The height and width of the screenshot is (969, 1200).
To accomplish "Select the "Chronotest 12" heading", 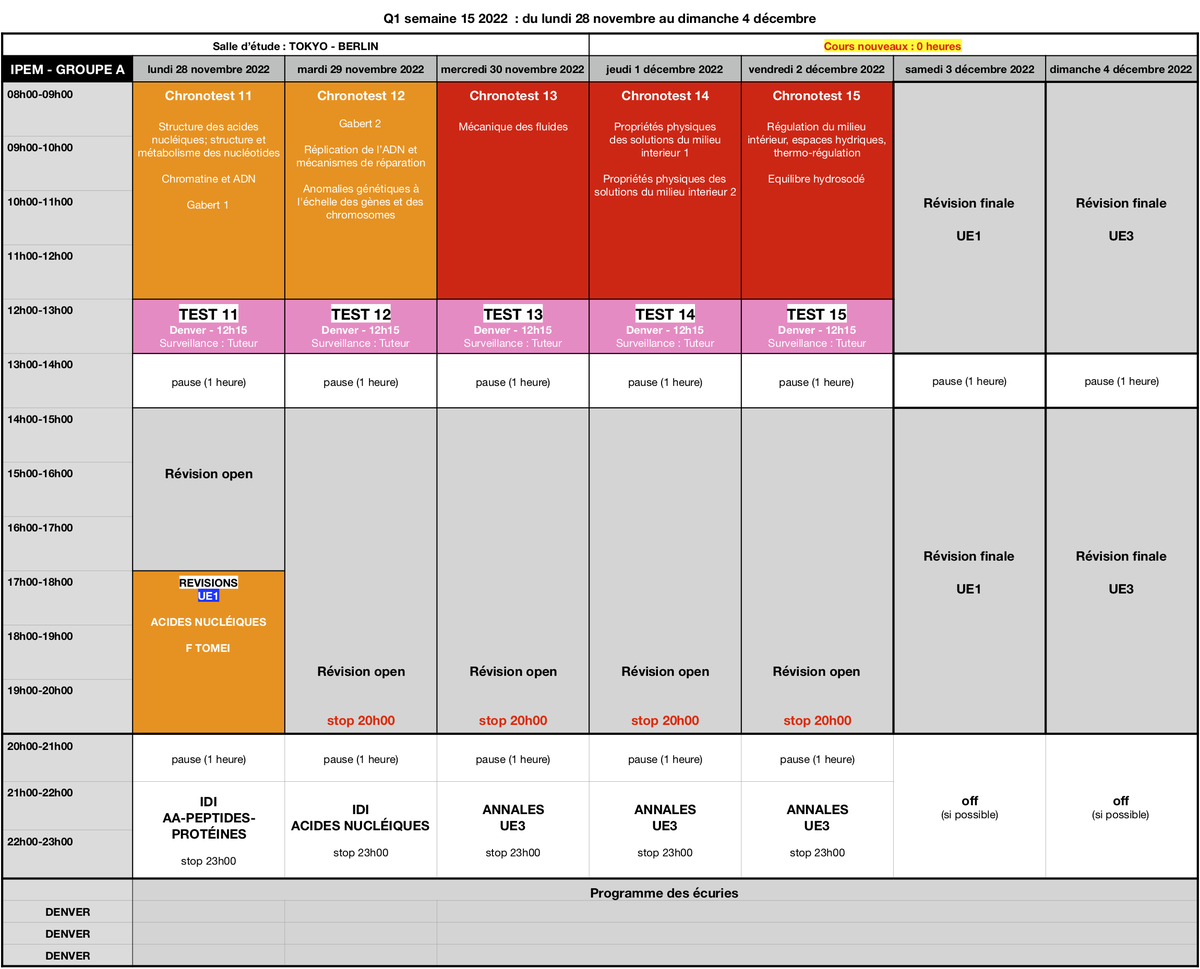I will [x=361, y=96].
